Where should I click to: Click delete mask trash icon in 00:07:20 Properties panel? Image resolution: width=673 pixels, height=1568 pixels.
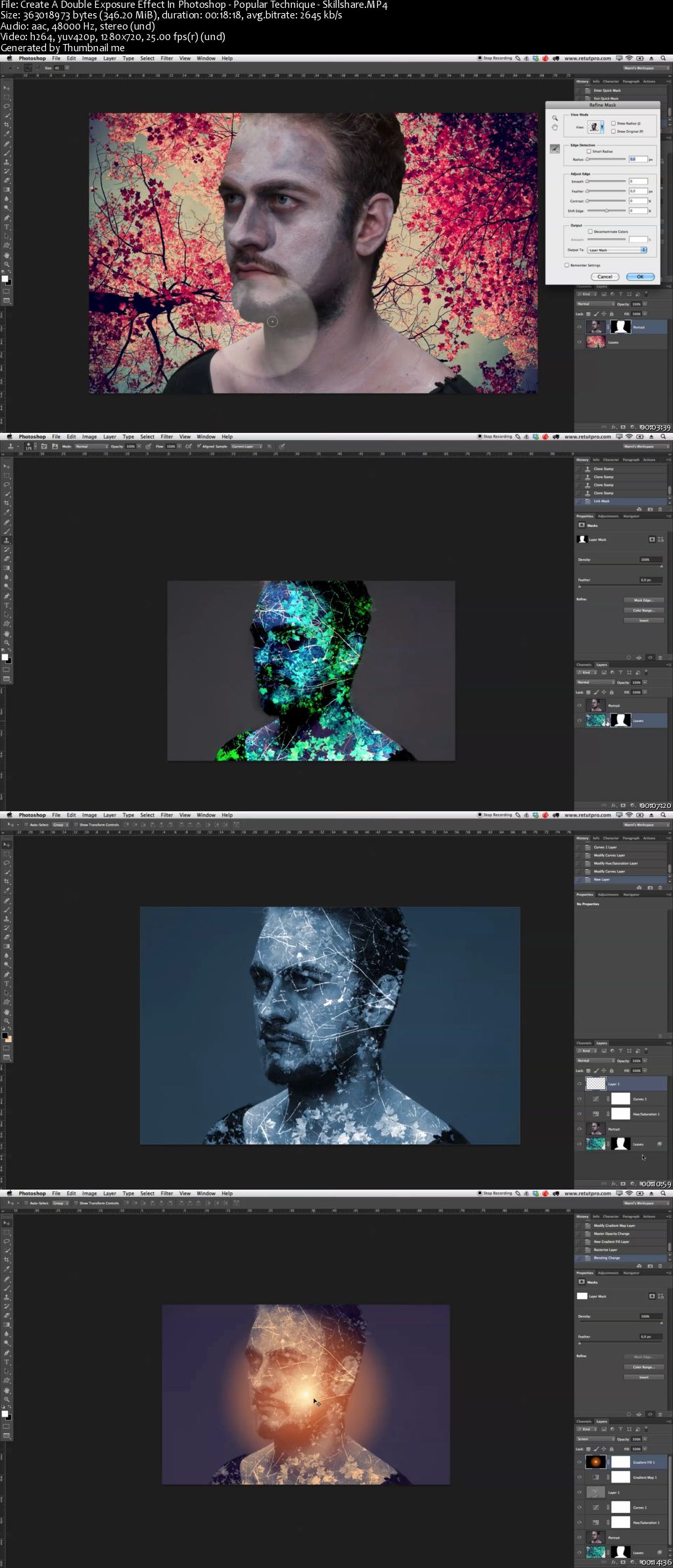[661, 658]
